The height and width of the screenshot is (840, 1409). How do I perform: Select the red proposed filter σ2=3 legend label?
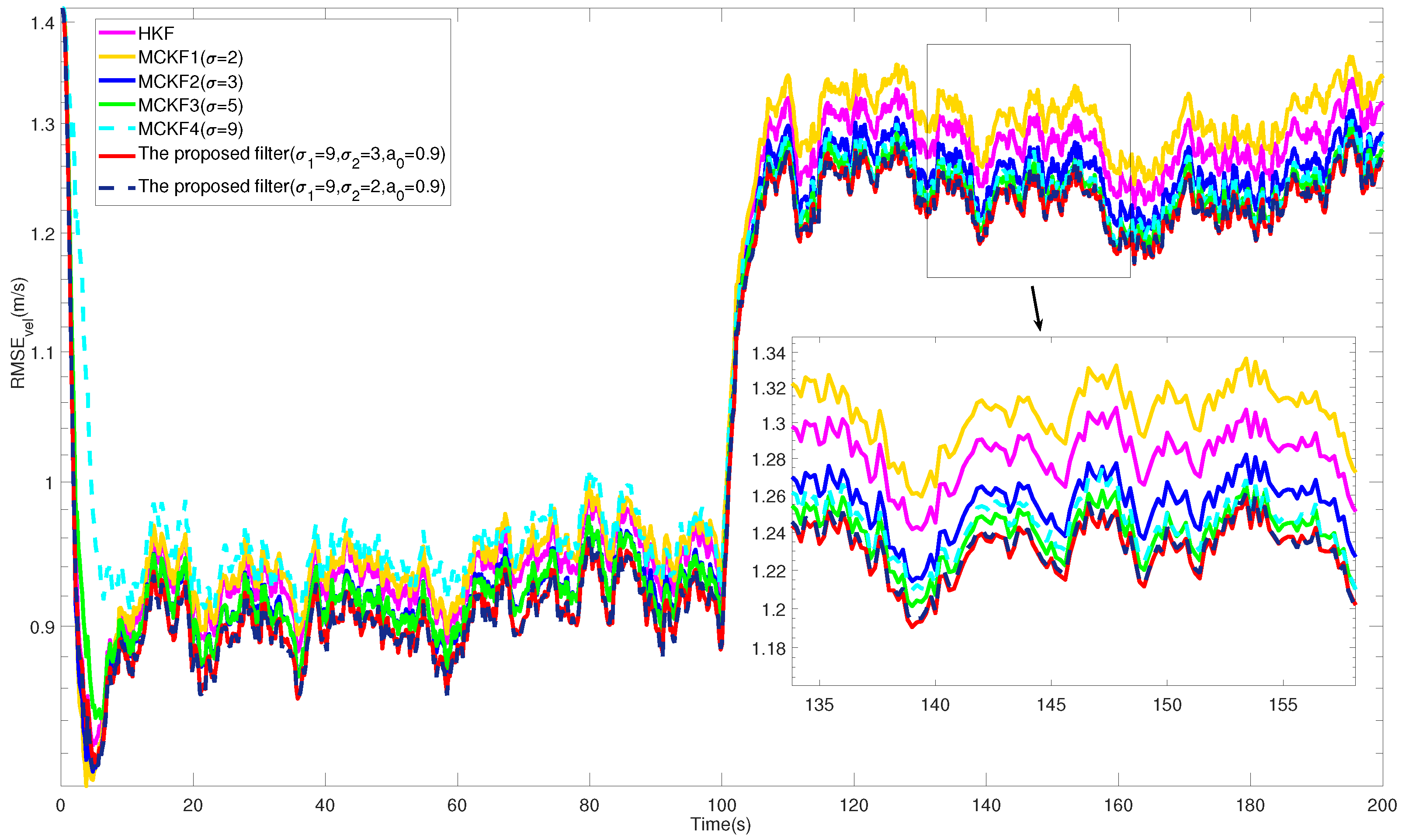[x=292, y=154]
